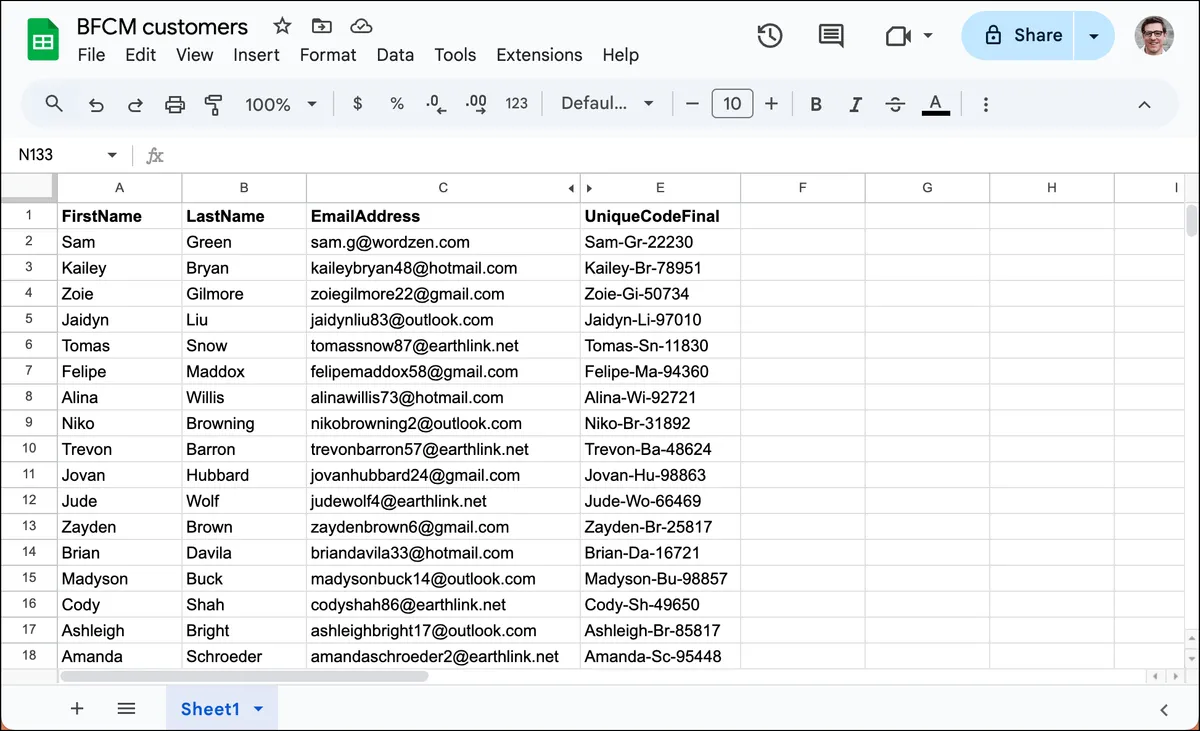The width and height of the screenshot is (1200, 731).
Task: Select column A header
Action: coord(120,188)
